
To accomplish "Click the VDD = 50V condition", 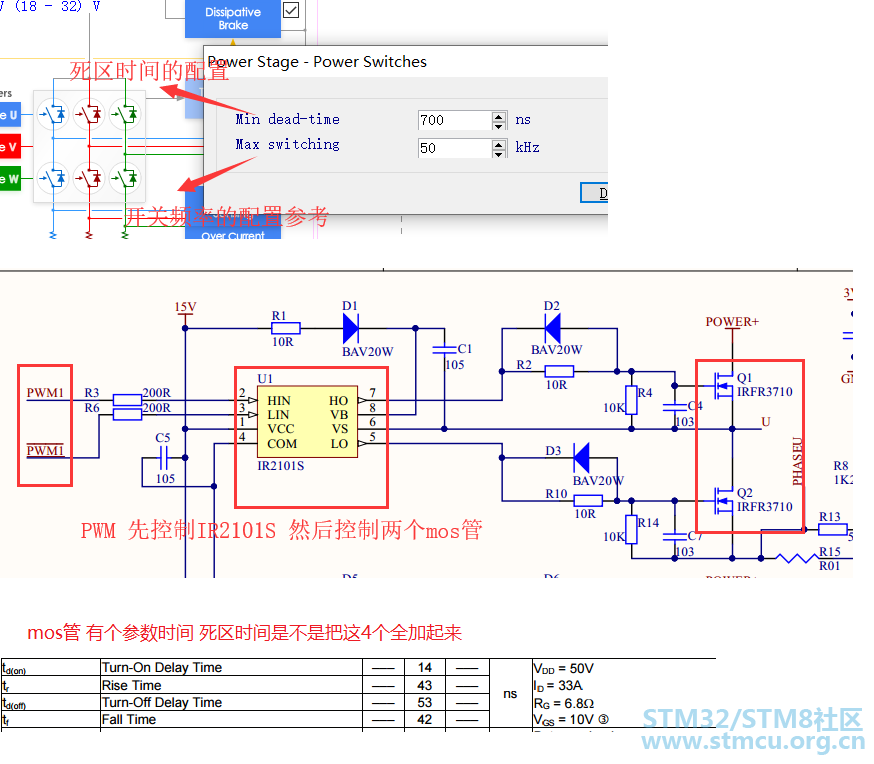I will [564, 668].
